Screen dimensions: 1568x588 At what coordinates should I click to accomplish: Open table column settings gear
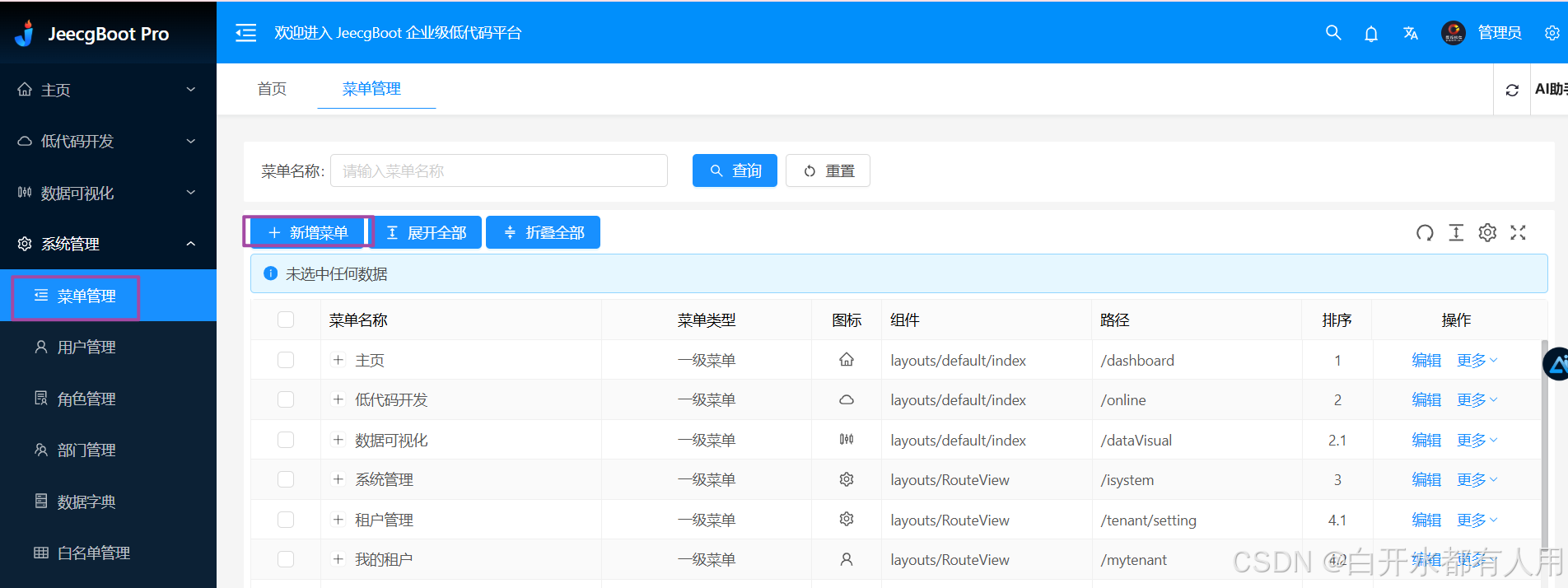pyautogui.click(x=1487, y=233)
